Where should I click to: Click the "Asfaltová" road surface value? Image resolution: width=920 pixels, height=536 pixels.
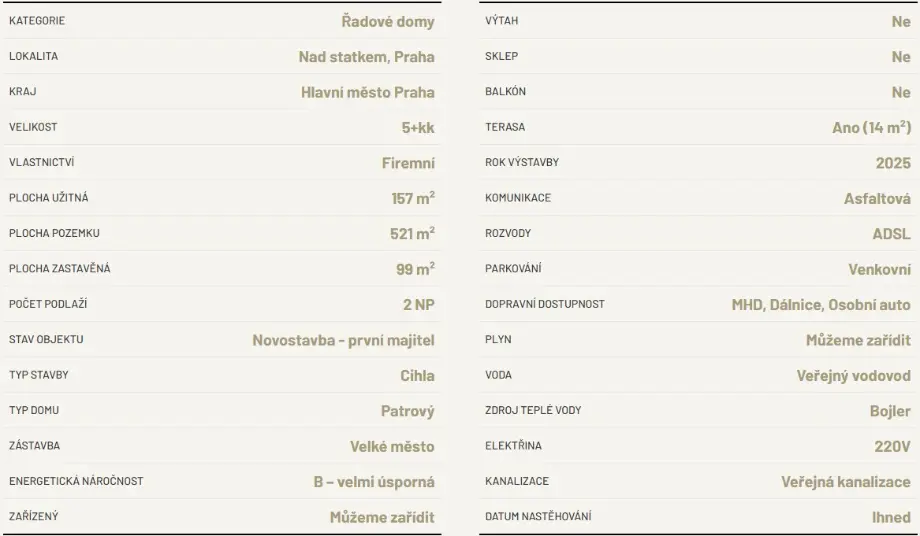(877, 198)
